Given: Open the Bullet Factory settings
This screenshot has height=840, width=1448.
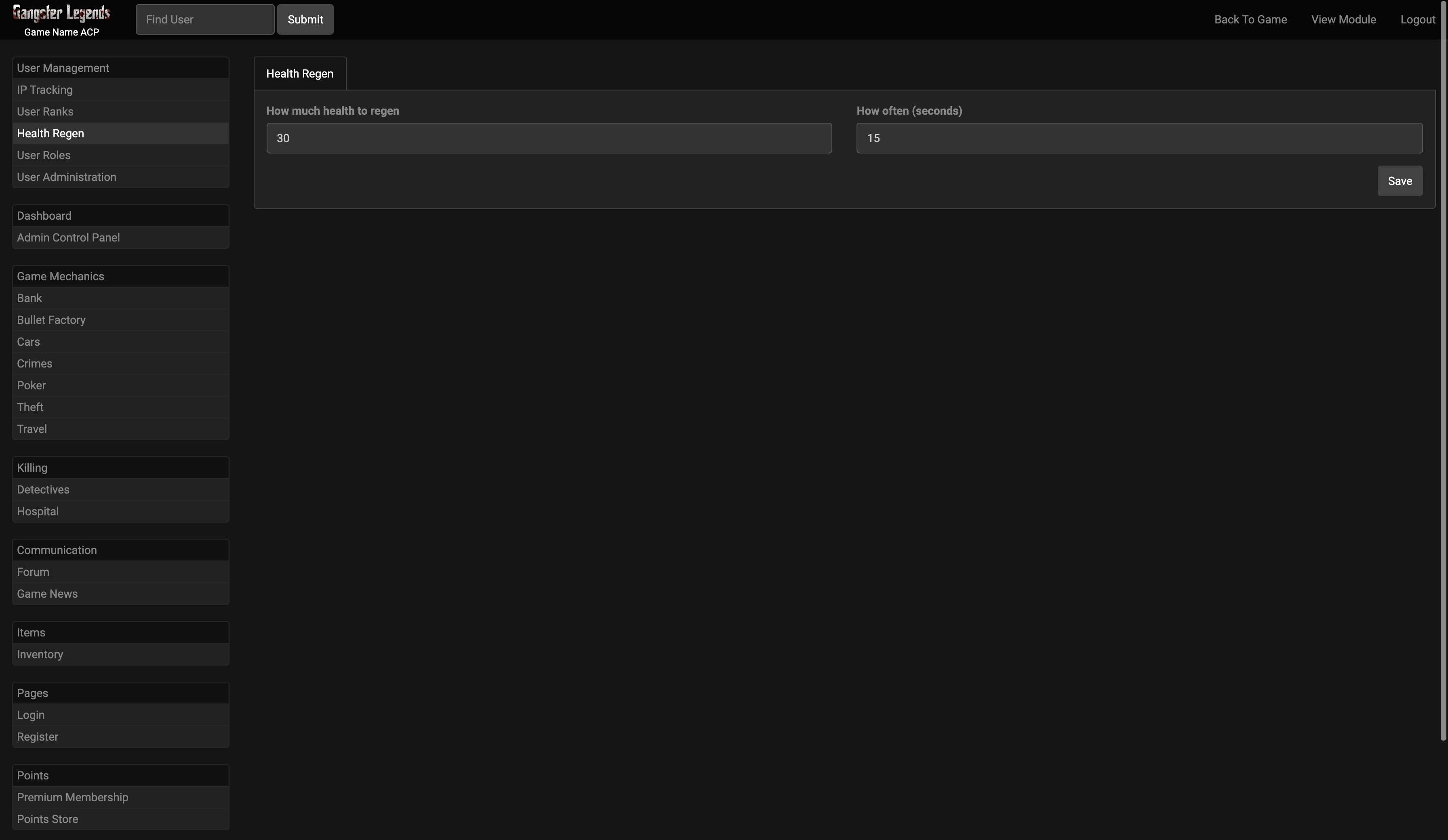Looking at the screenshot, I should [51, 320].
